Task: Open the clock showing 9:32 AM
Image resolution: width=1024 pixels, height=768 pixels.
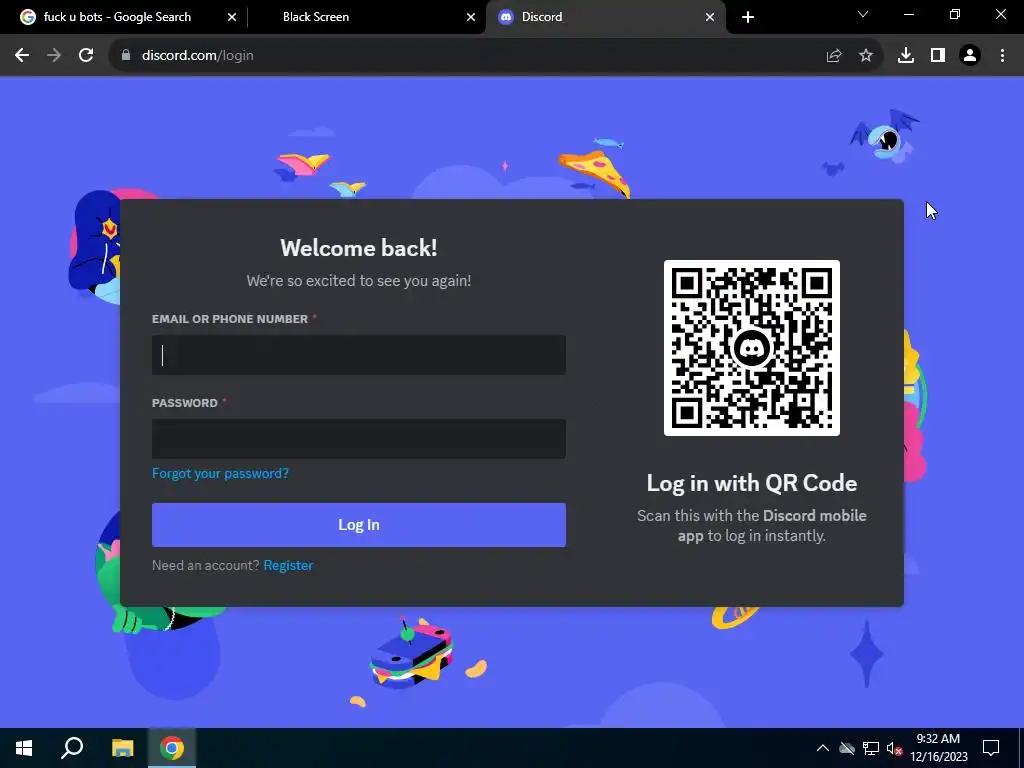Action: pos(938,748)
